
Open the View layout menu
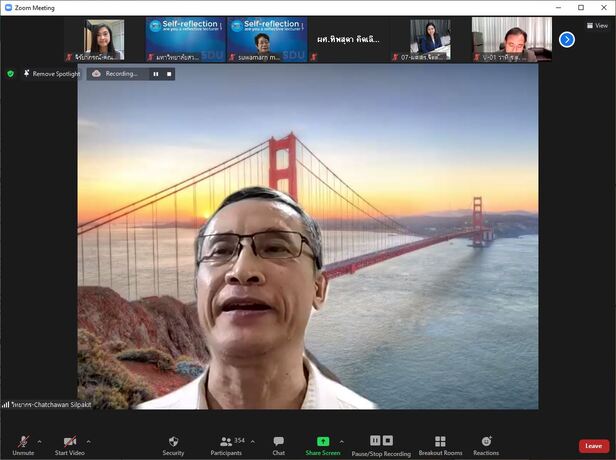[597, 26]
